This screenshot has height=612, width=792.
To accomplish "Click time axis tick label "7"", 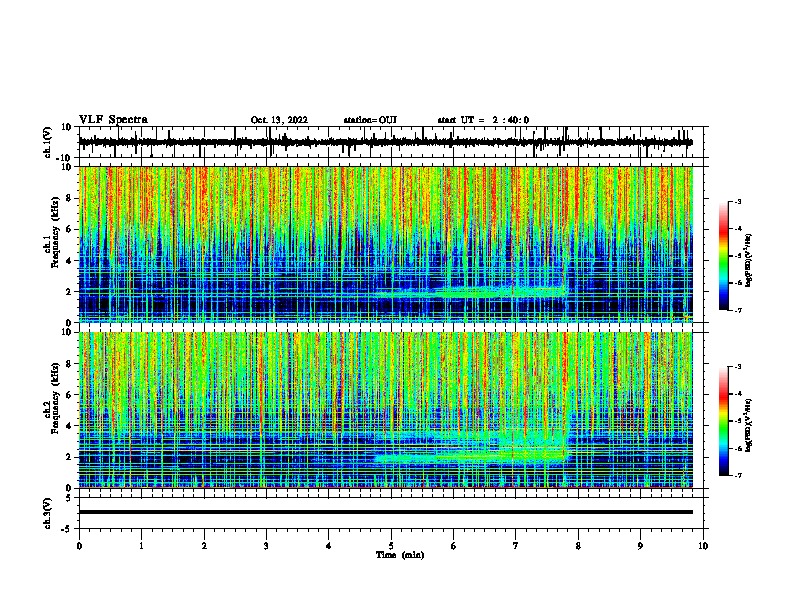I will click(x=516, y=546).
